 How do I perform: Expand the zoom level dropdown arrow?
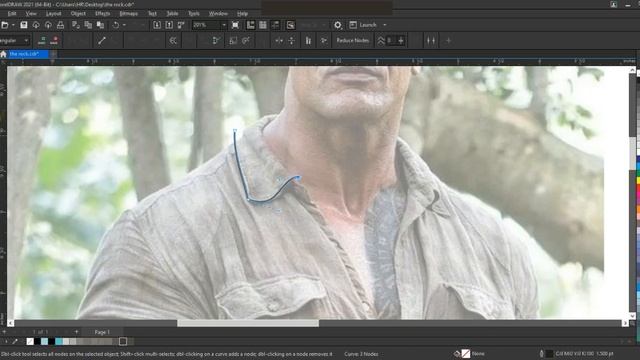[224, 25]
